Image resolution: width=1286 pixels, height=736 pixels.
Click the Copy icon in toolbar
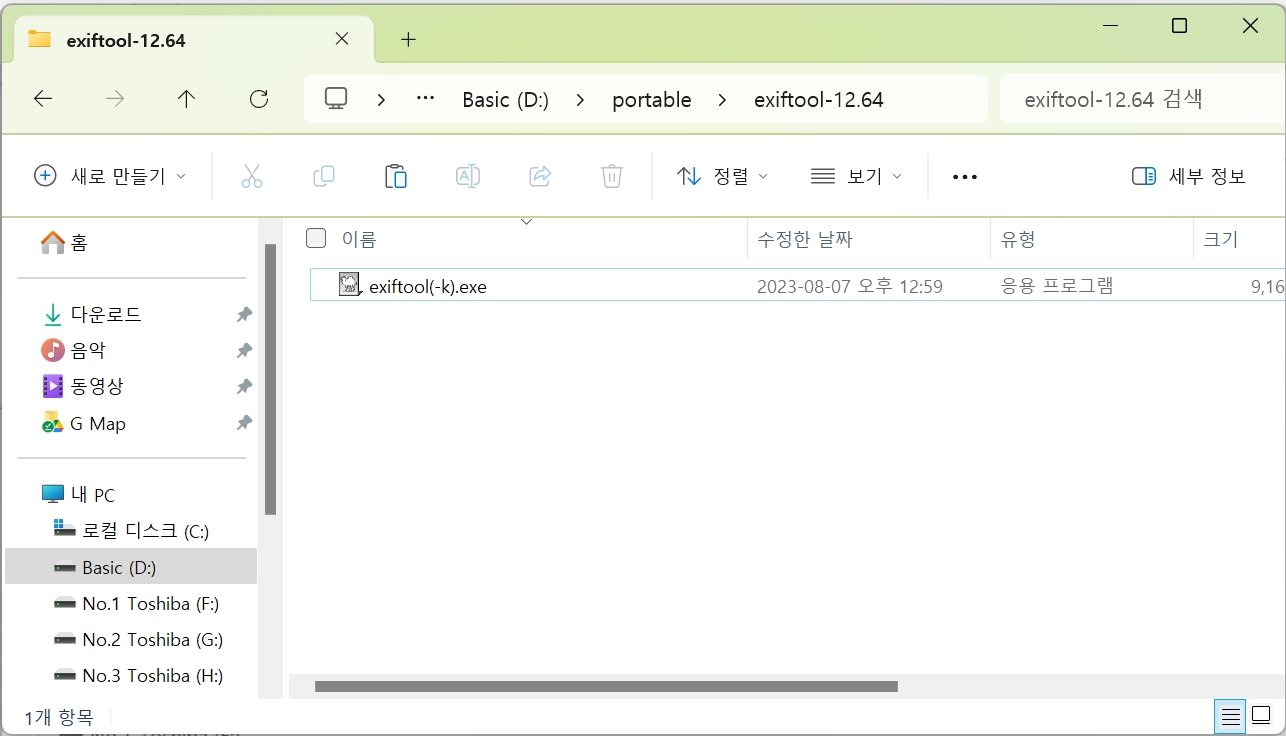click(324, 176)
